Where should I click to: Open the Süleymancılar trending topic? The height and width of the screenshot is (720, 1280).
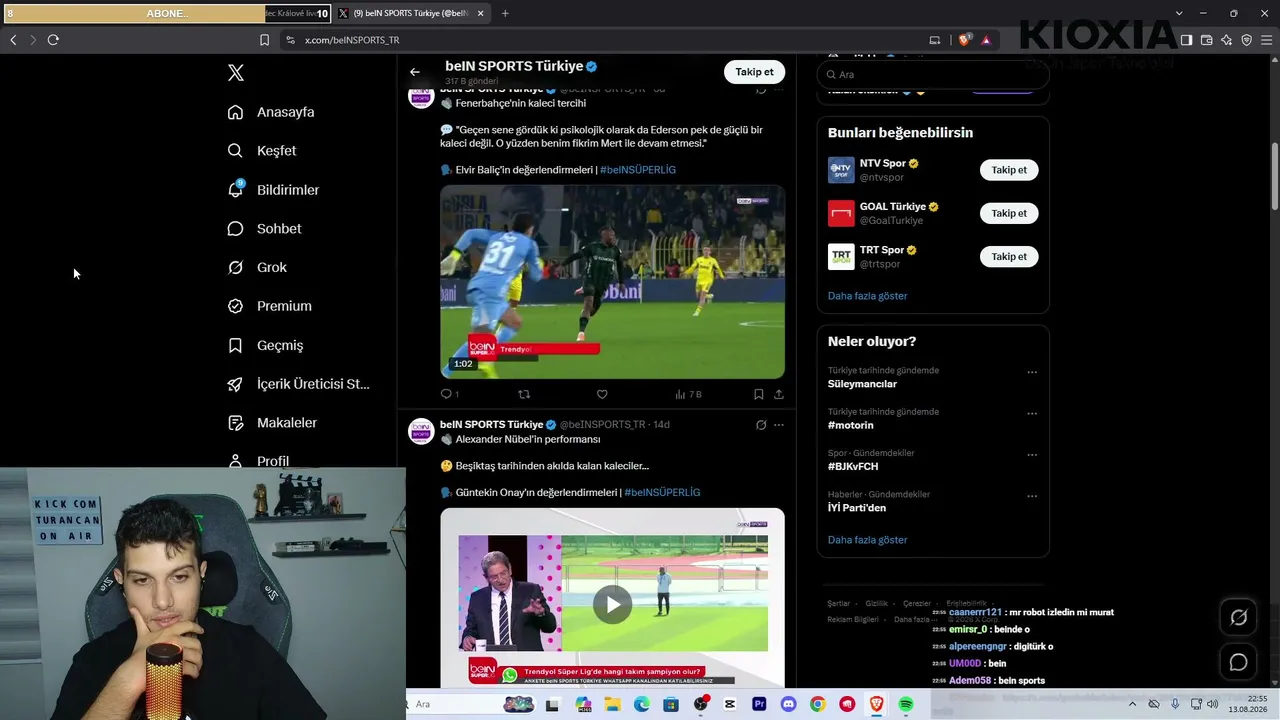(x=862, y=384)
